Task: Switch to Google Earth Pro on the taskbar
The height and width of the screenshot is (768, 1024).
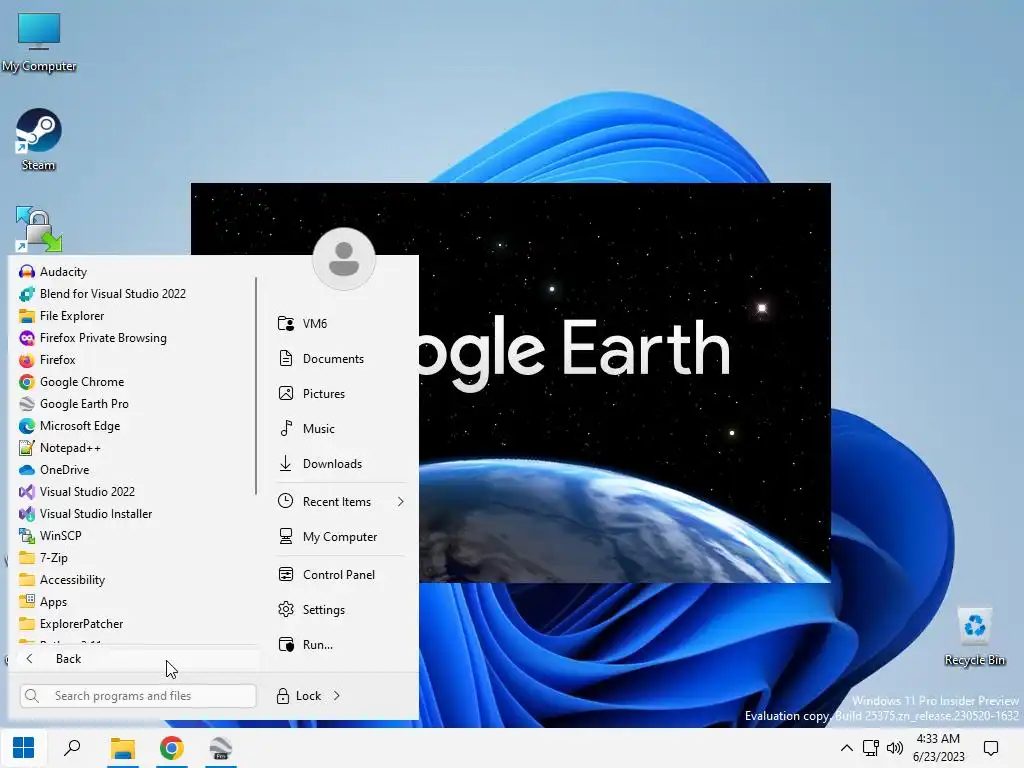Action: (221, 748)
